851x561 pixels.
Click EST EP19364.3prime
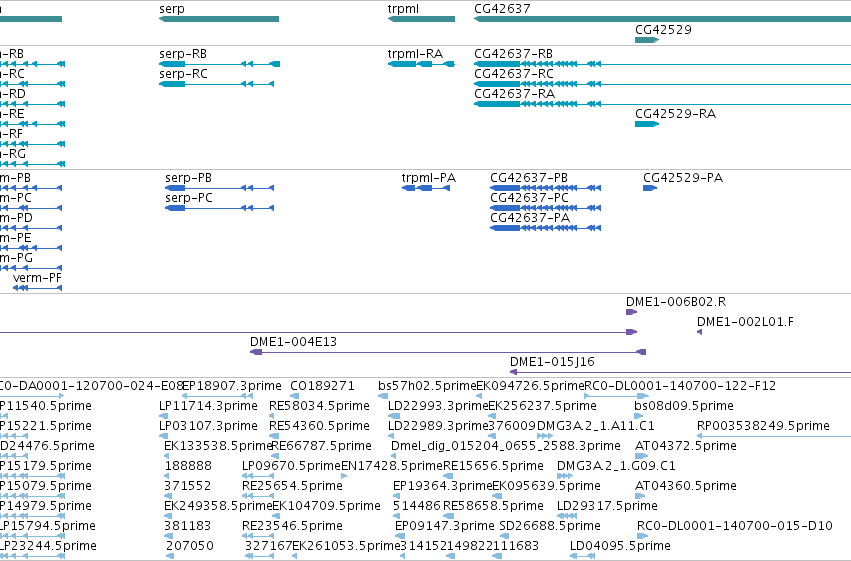pyautogui.click(x=397, y=496)
